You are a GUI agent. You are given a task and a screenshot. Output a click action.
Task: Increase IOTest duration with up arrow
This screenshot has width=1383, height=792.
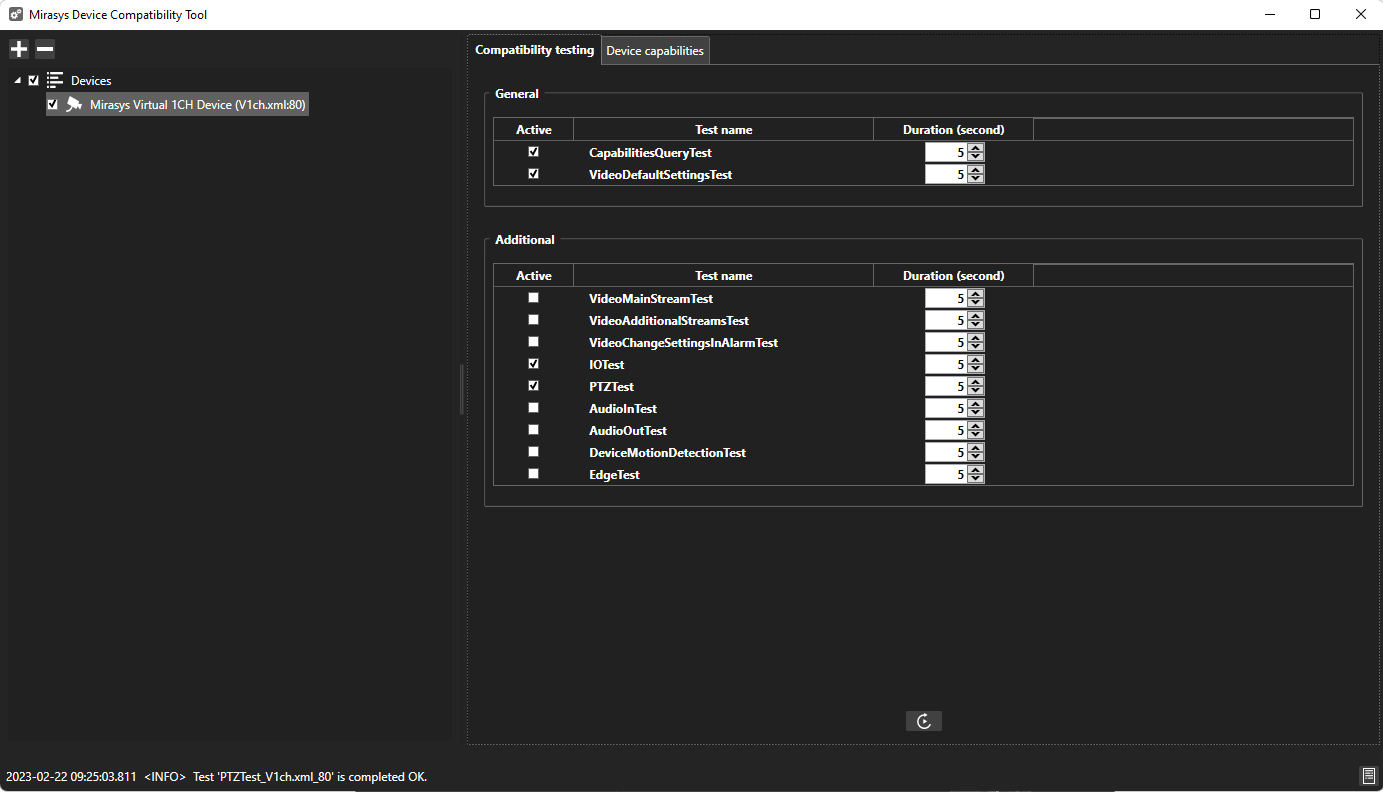(976, 360)
